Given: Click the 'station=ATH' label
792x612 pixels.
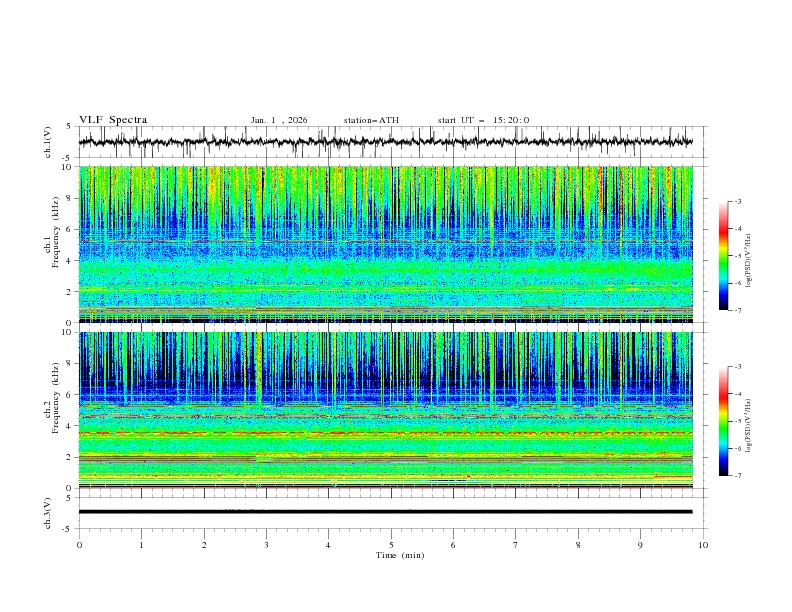Looking at the screenshot, I should (371, 120).
